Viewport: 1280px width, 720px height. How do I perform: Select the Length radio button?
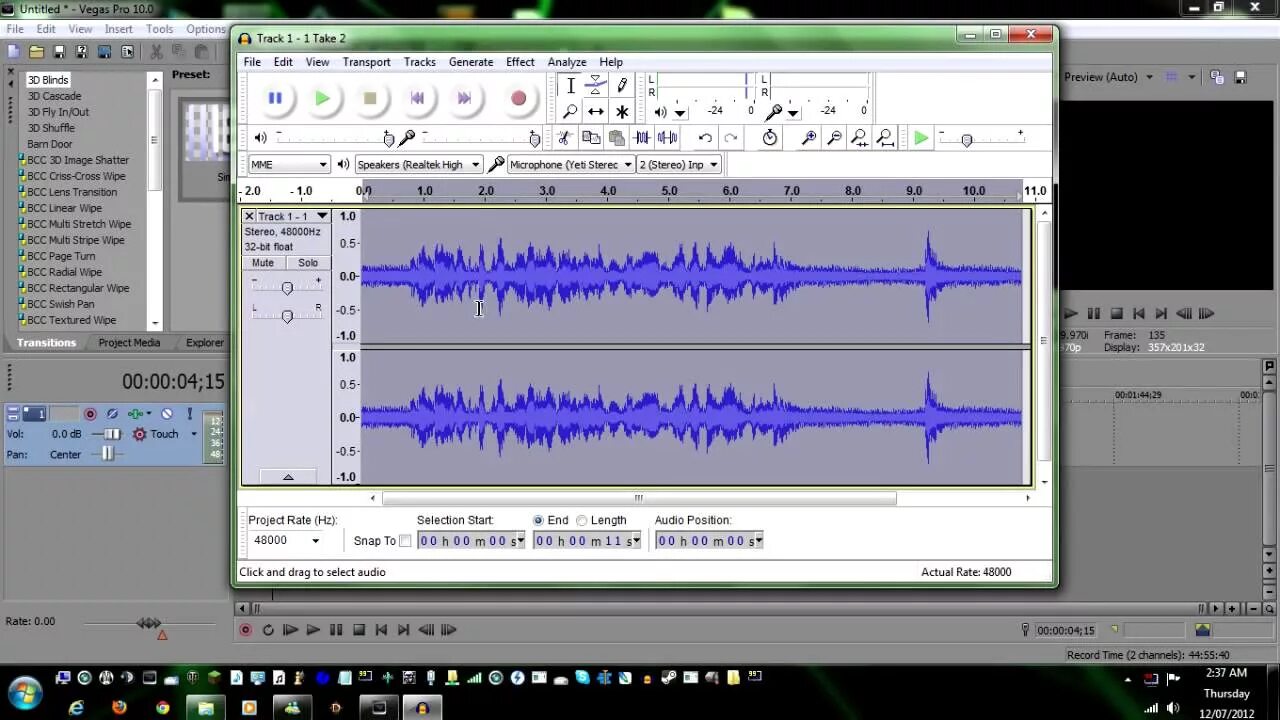582,520
